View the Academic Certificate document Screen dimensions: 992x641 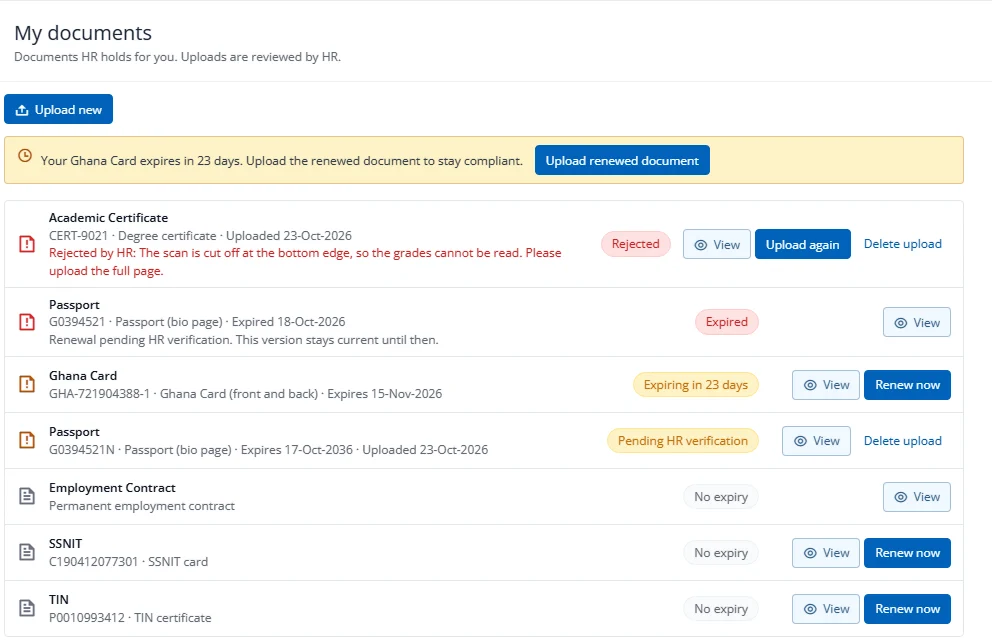coord(716,244)
